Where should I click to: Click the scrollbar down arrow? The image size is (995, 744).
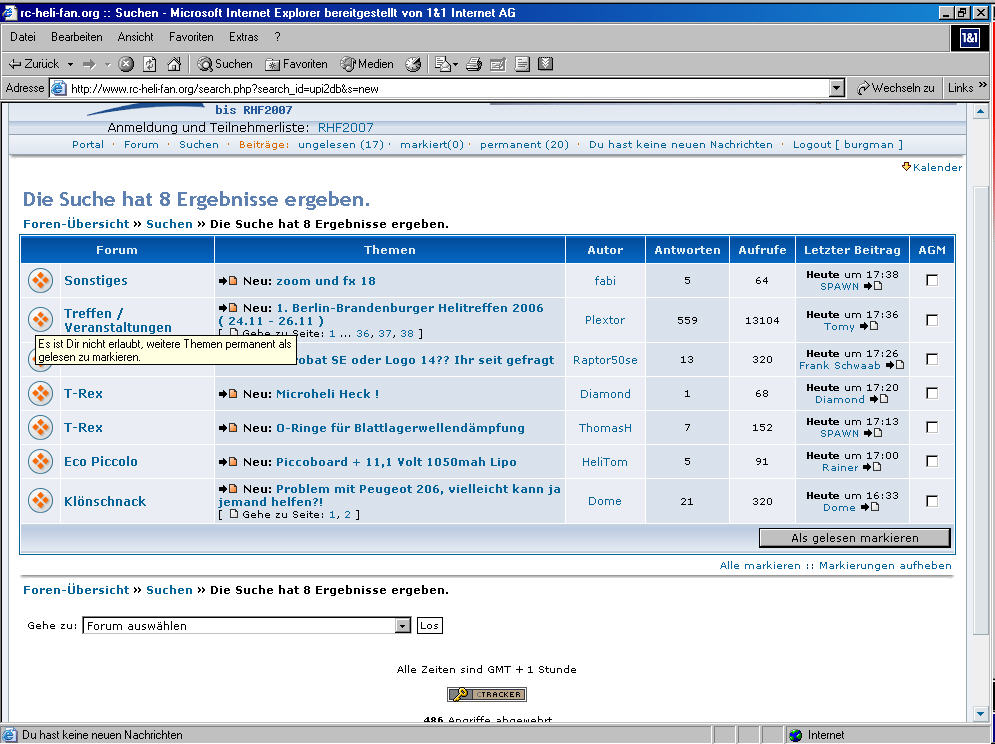pos(980,715)
